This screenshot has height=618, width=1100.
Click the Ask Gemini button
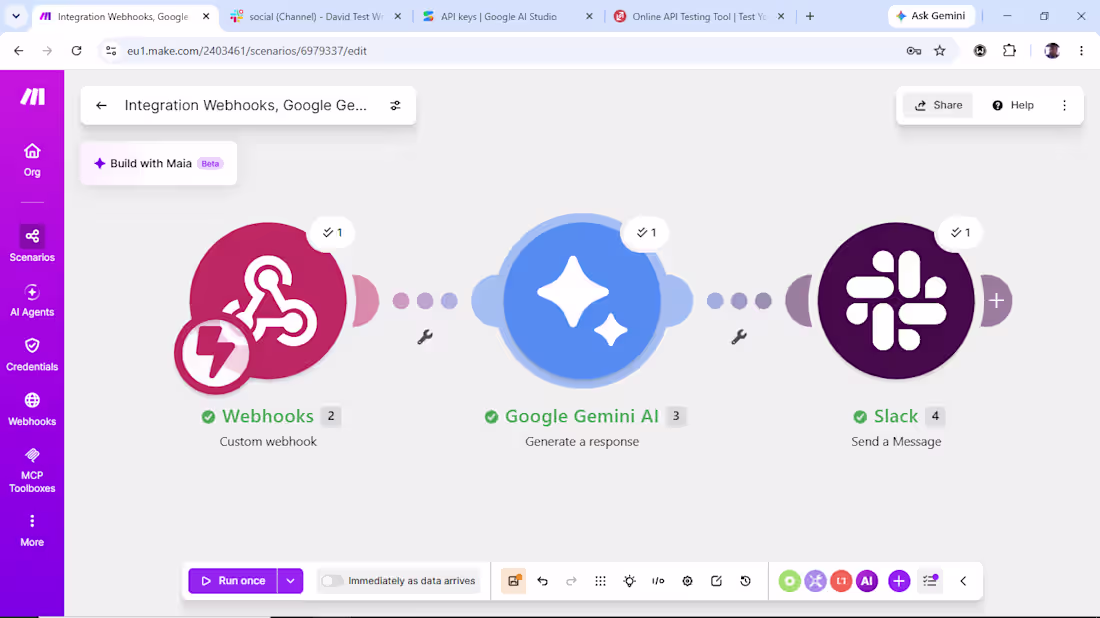931,15
